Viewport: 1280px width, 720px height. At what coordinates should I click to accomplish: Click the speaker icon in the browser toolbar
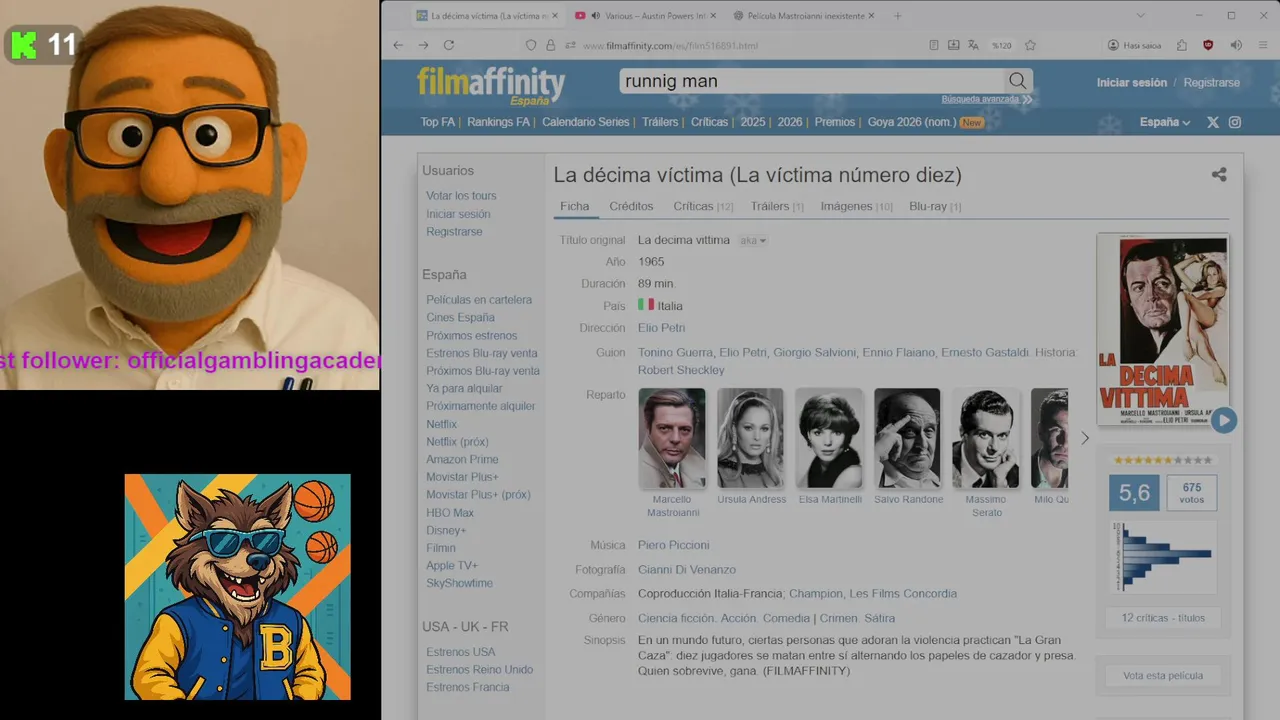[1236, 45]
